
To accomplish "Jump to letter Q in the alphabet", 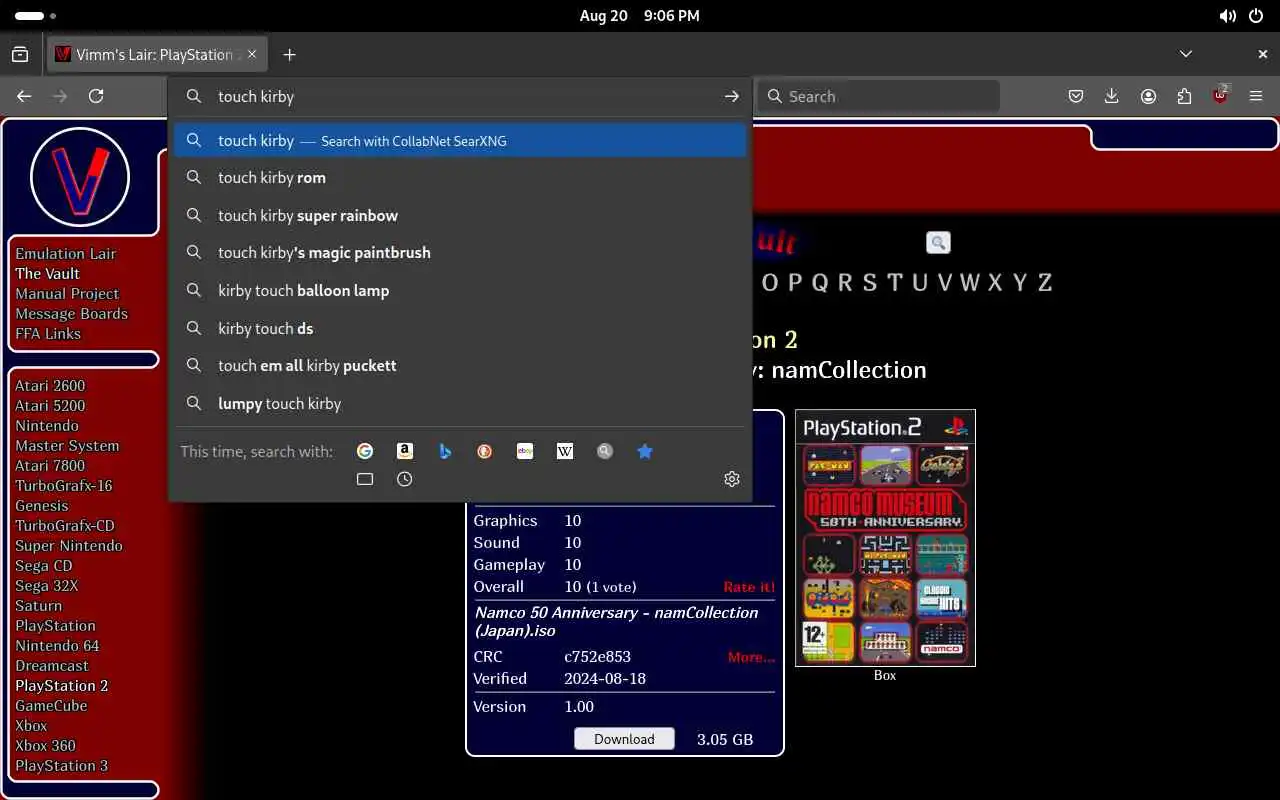I will coord(820,282).
